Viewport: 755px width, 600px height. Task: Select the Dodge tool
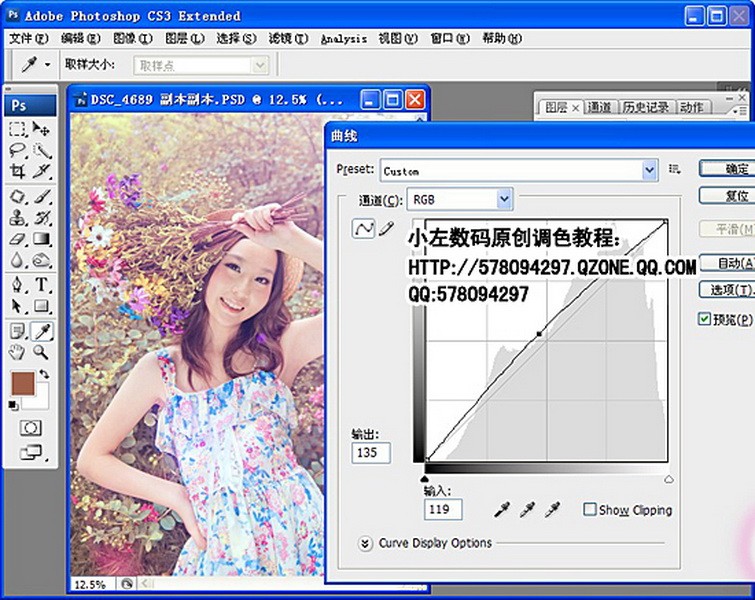tap(41, 260)
